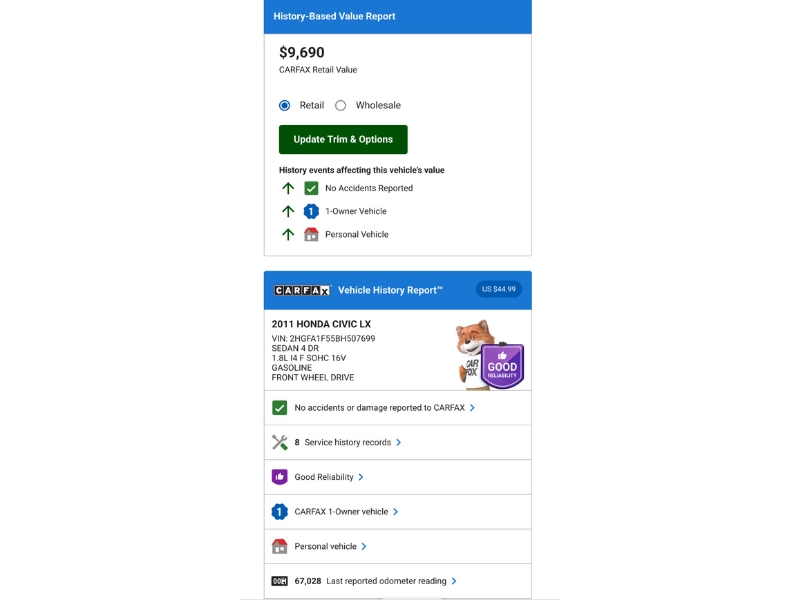The width and height of the screenshot is (800, 600).
Task: Click the up arrow beside 1-Owner Vehicle
Action: coord(288,211)
